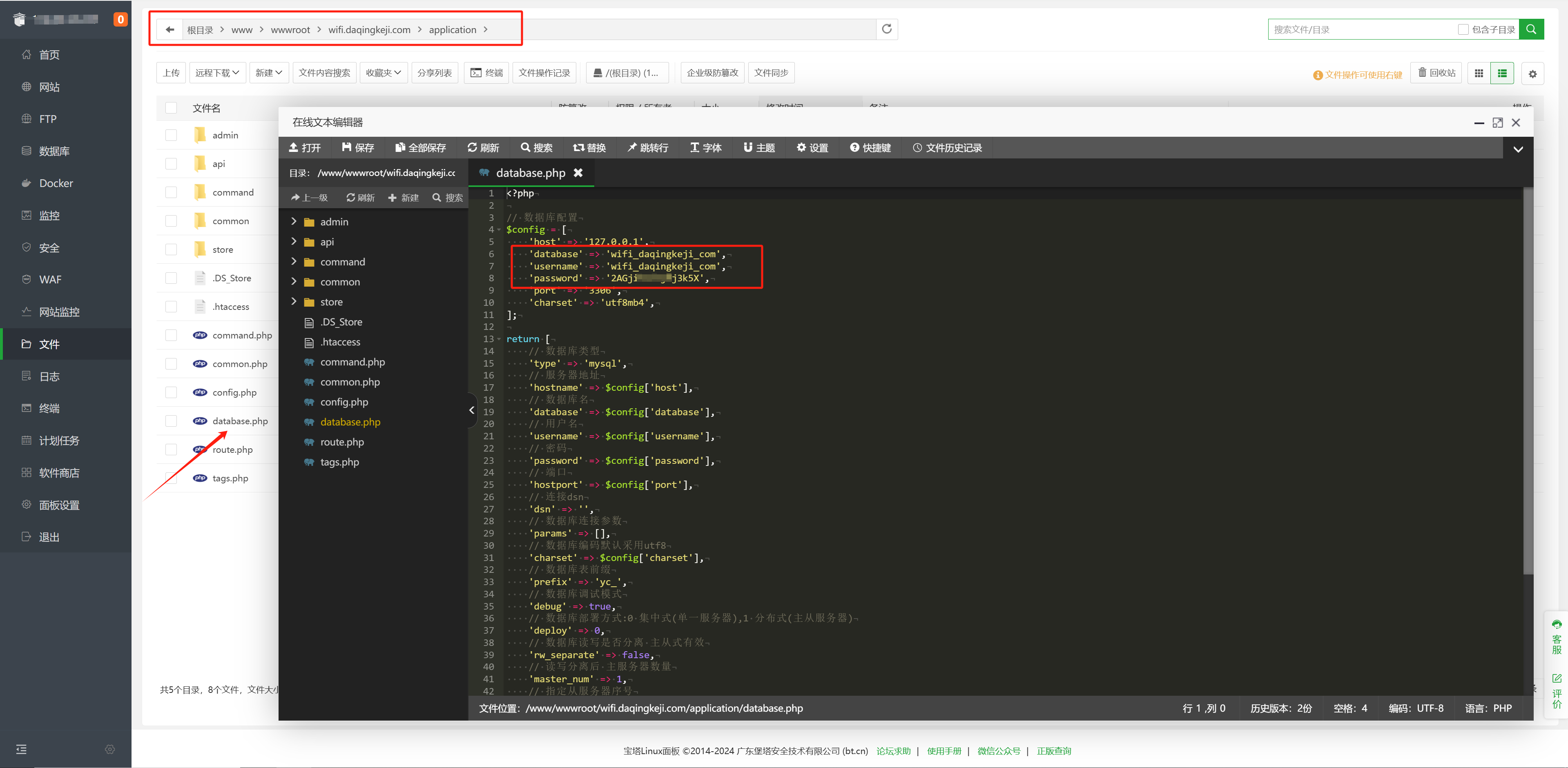This screenshot has width=1568, height=768.
Task: Check the api folder checkbox
Action: pos(171,164)
